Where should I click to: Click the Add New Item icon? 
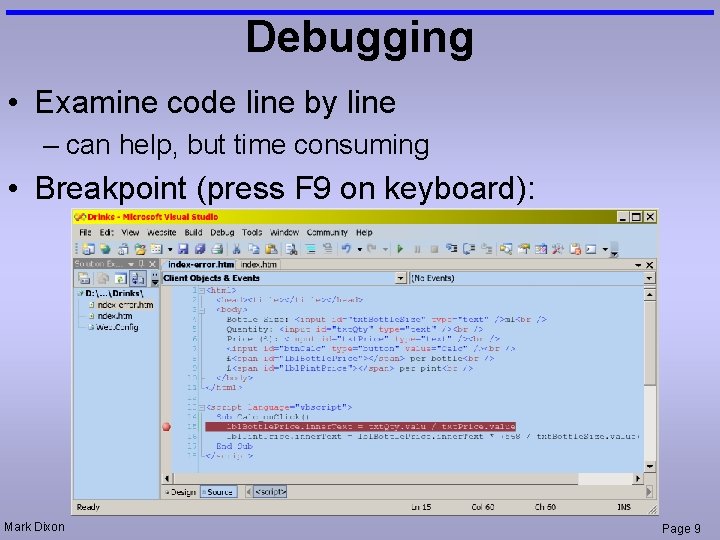[x=157, y=249]
